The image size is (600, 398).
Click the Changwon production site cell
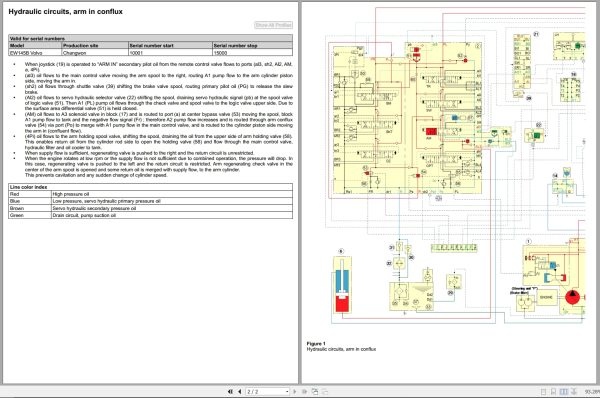tap(95, 53)
